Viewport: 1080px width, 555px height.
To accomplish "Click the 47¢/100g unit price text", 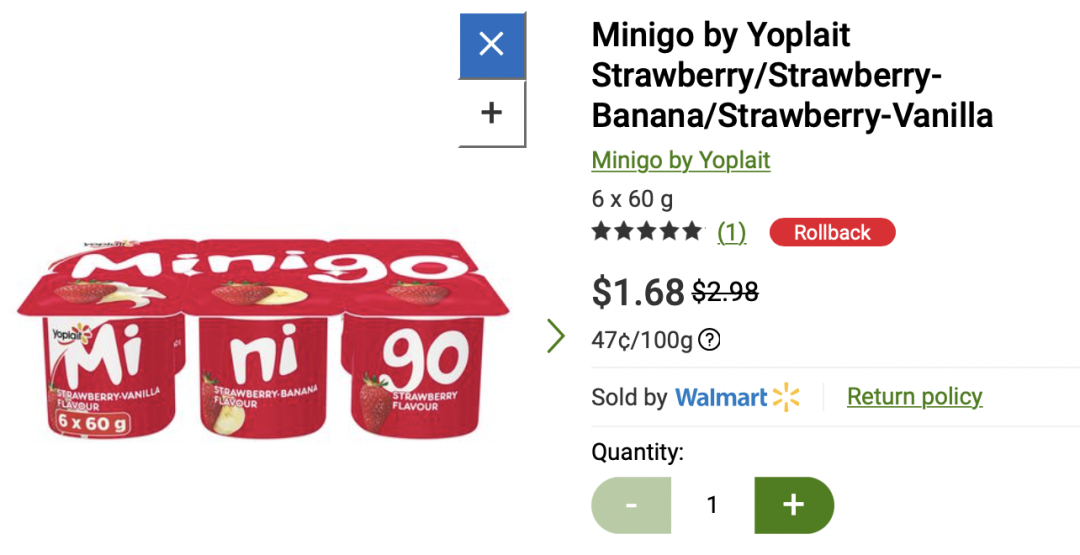I will click(x=641, y=340).
